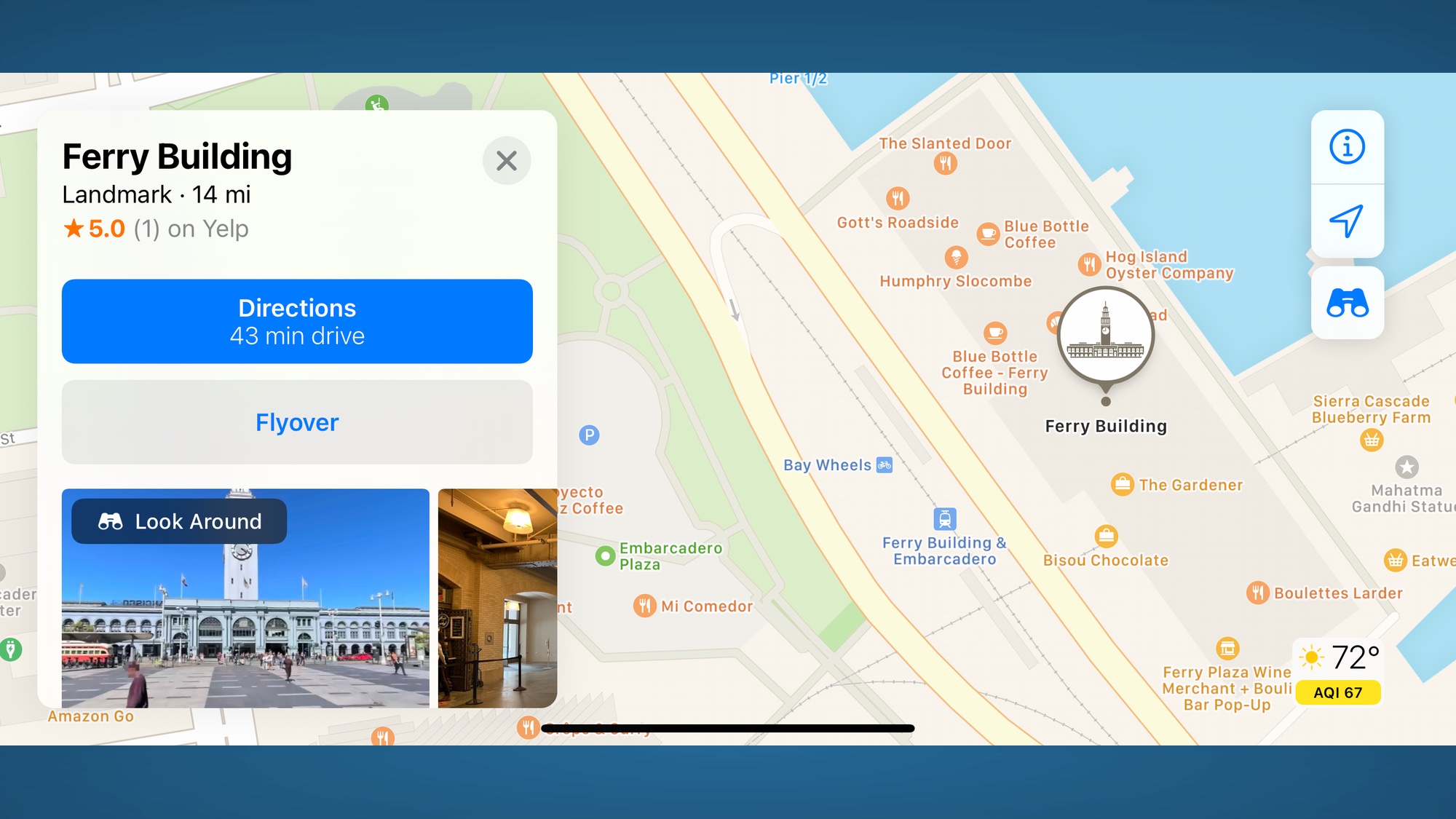Click the Yelp 5.0 star rating link
This screenshot has height=819, width=1456.
155,228
